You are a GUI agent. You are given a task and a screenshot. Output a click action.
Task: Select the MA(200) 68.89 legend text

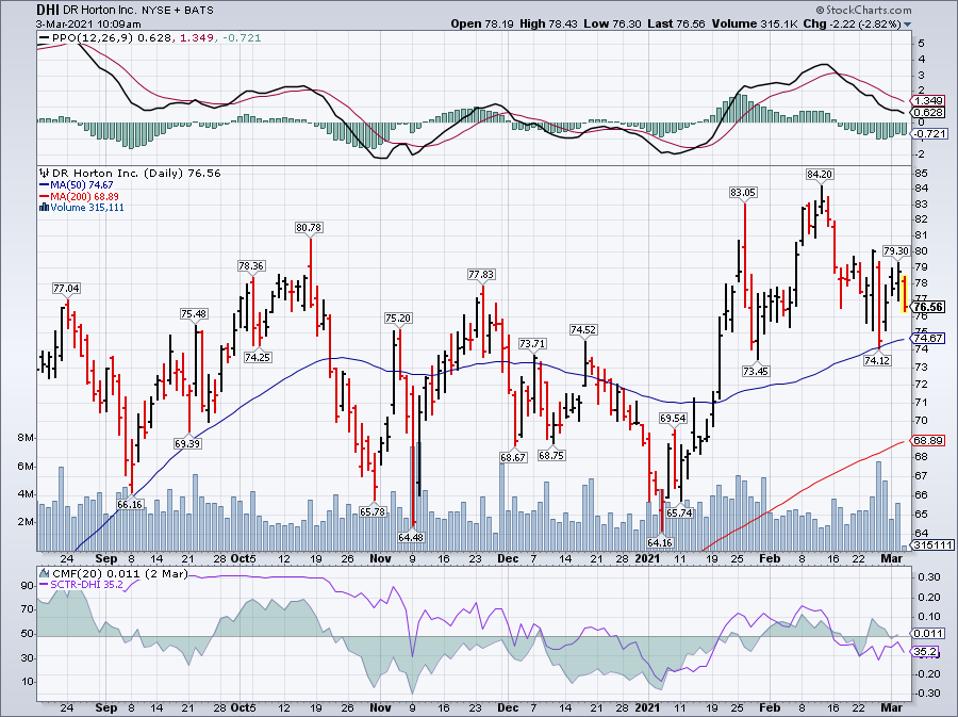coord(84,197)
